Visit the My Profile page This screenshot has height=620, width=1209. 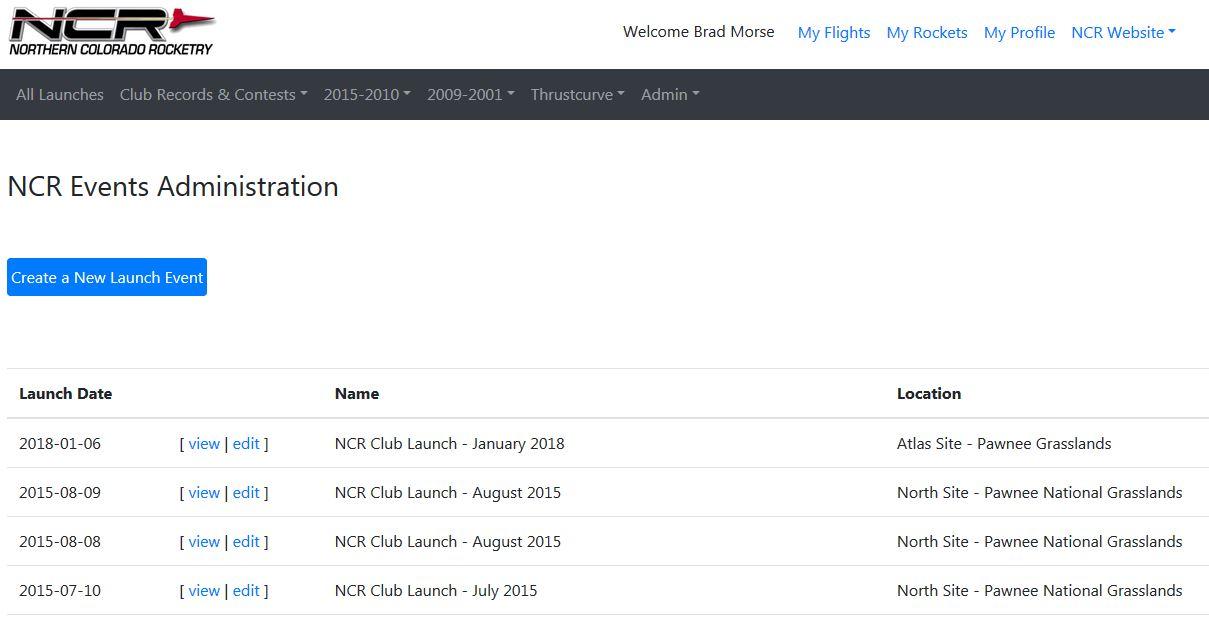coord(1019,32)
